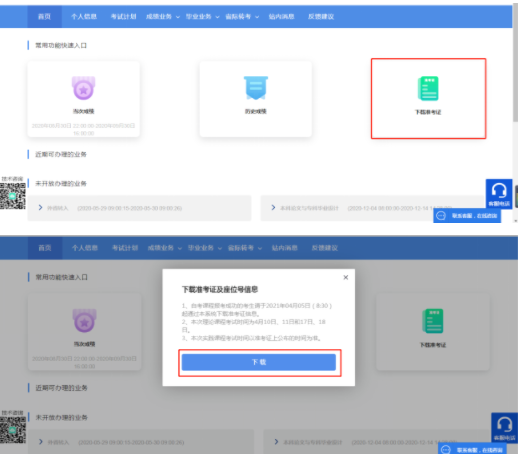Expand the 省际转考 dropdown on the dark blue navbar

point(245,248)
